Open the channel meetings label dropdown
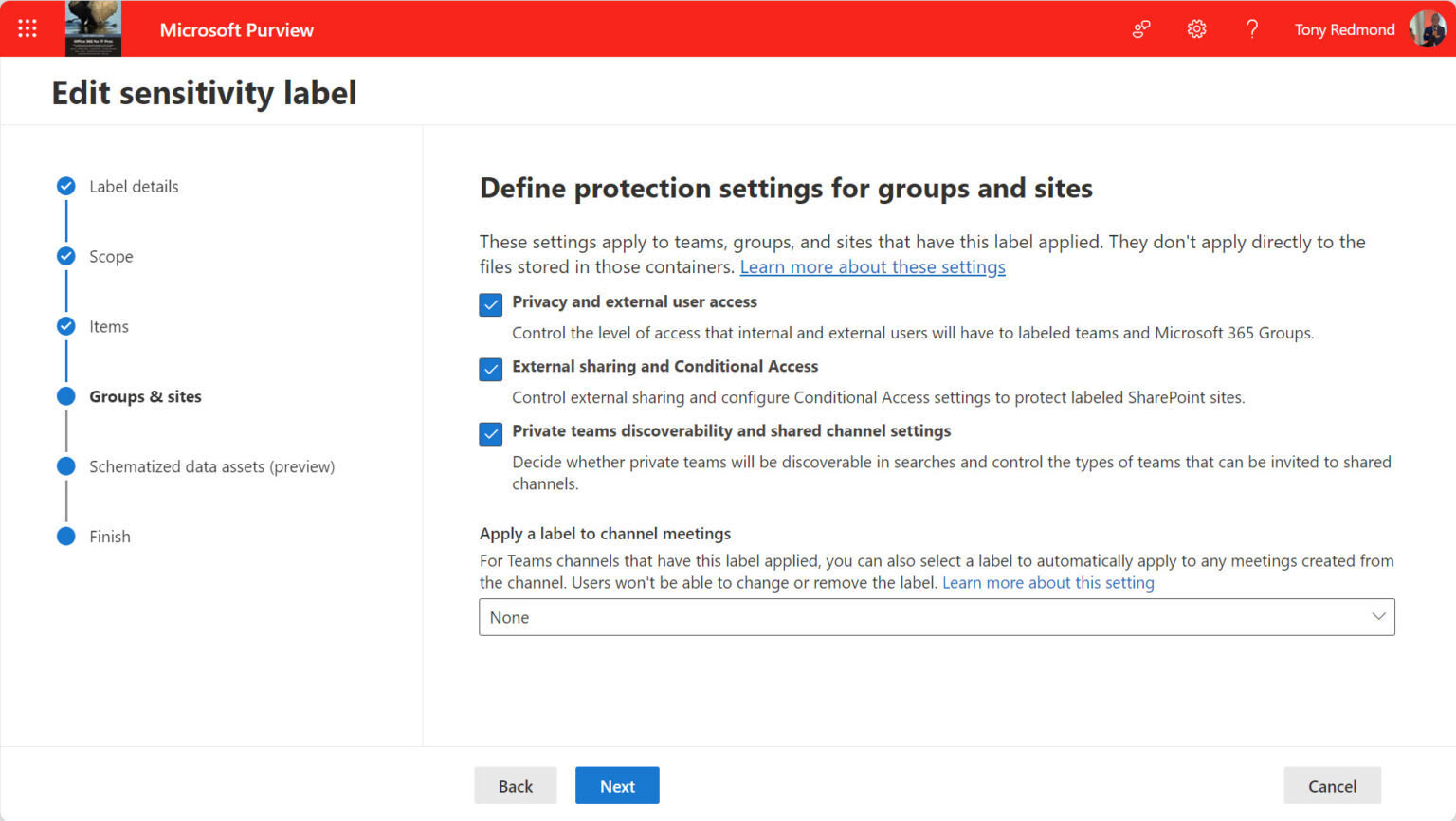The height and width of the screenshot is (821, 1456). (936, 617)
